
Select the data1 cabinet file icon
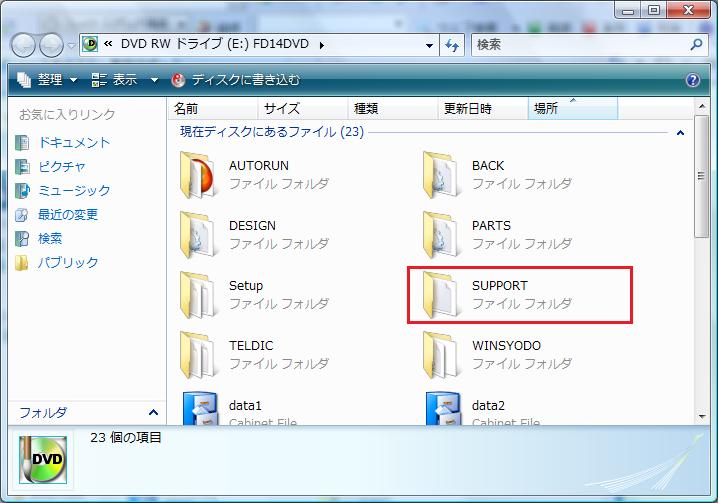tap(200, 409)
